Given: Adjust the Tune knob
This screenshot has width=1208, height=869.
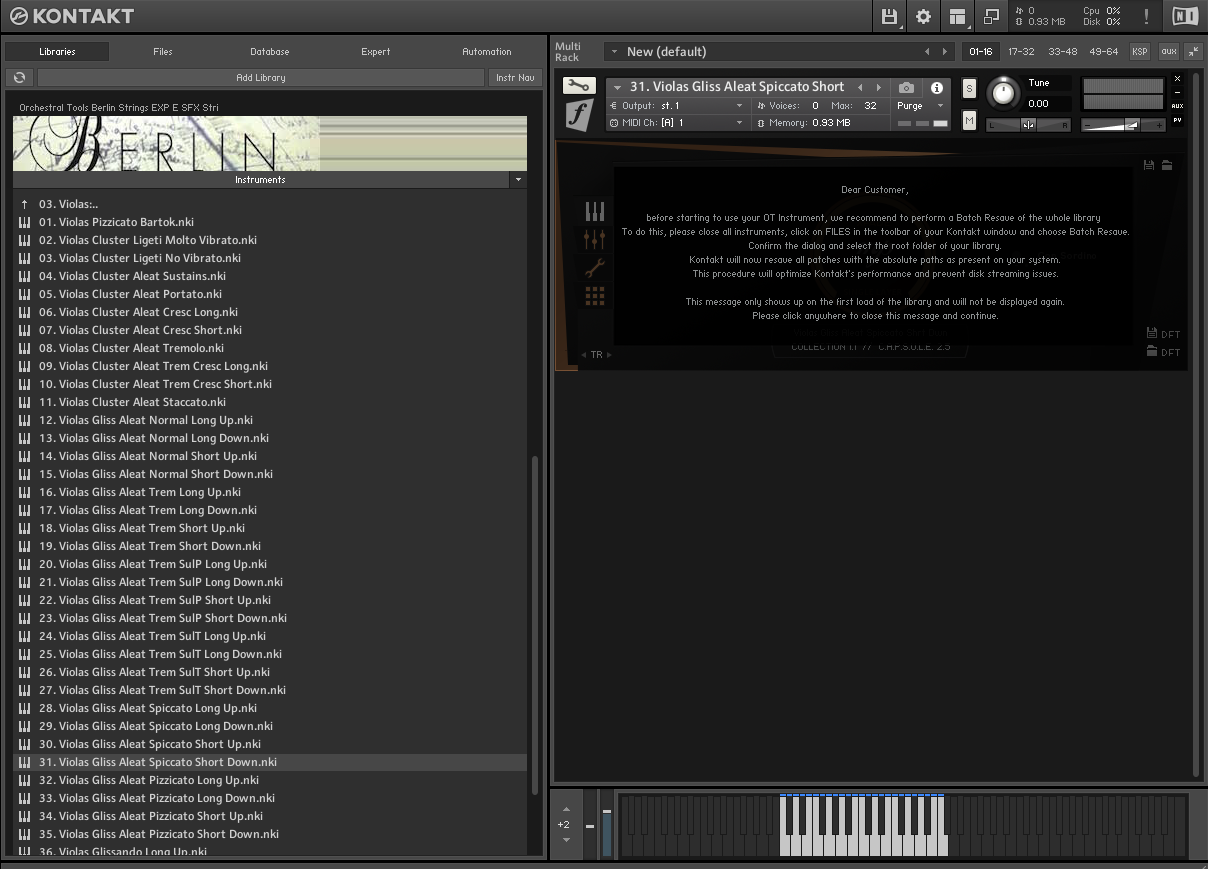Looking at the screenshot, I should click(x=1002, y=94).
